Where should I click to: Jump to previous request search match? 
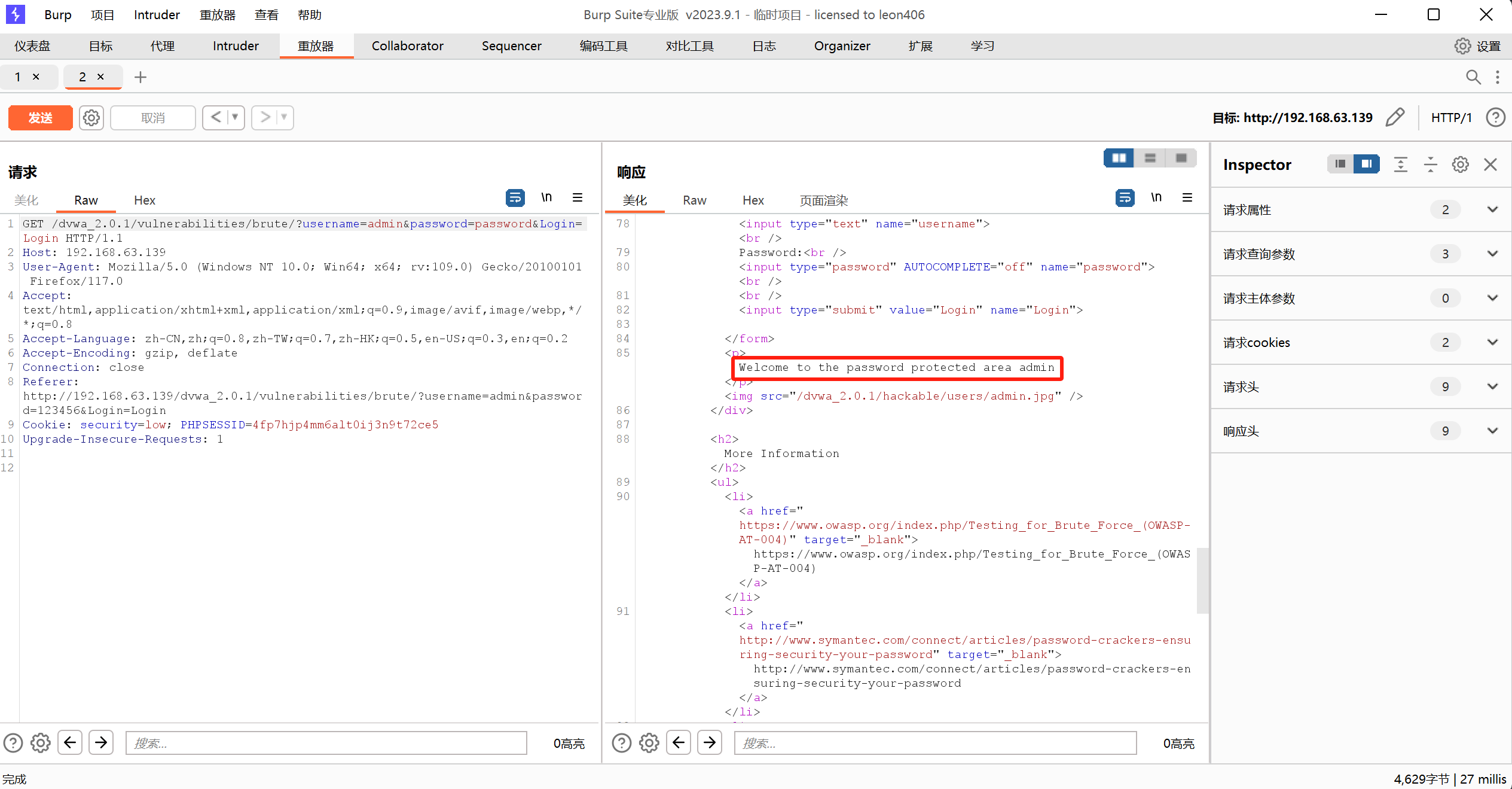[70, 742]
